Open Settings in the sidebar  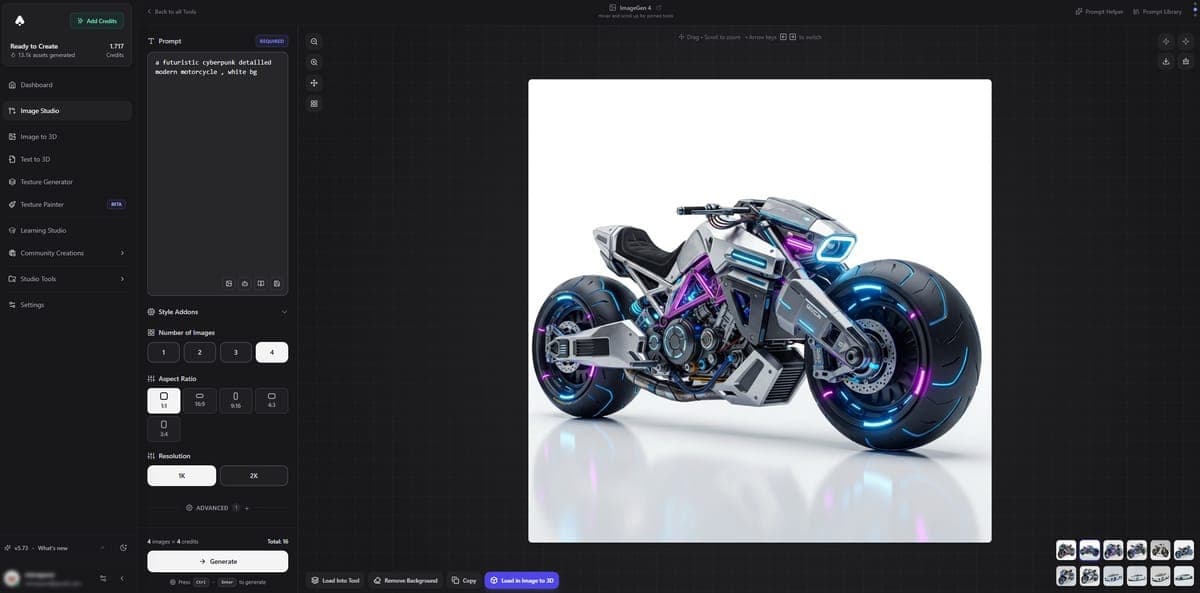(x=66, y=304)
